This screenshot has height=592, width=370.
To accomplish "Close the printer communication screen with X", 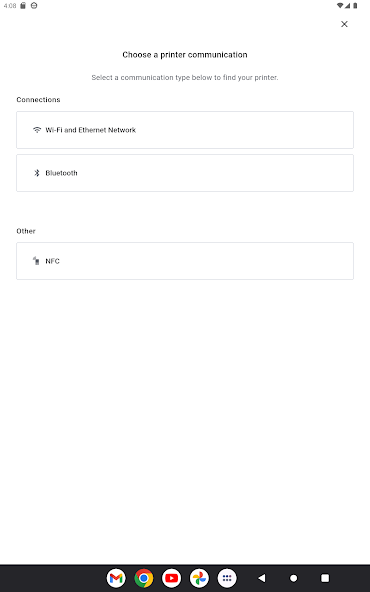I will pyautogui.click(x=344, y=24).
